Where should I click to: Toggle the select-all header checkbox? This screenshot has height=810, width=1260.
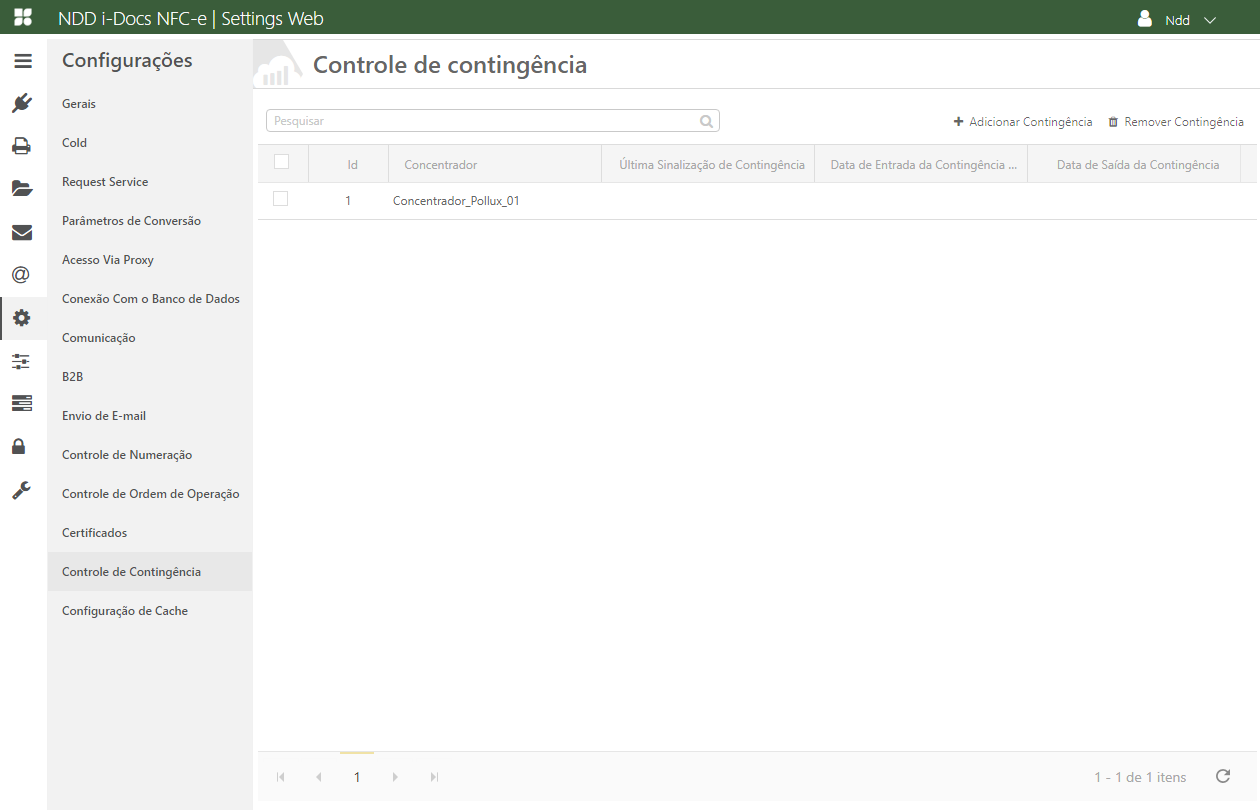pos(281,162)
